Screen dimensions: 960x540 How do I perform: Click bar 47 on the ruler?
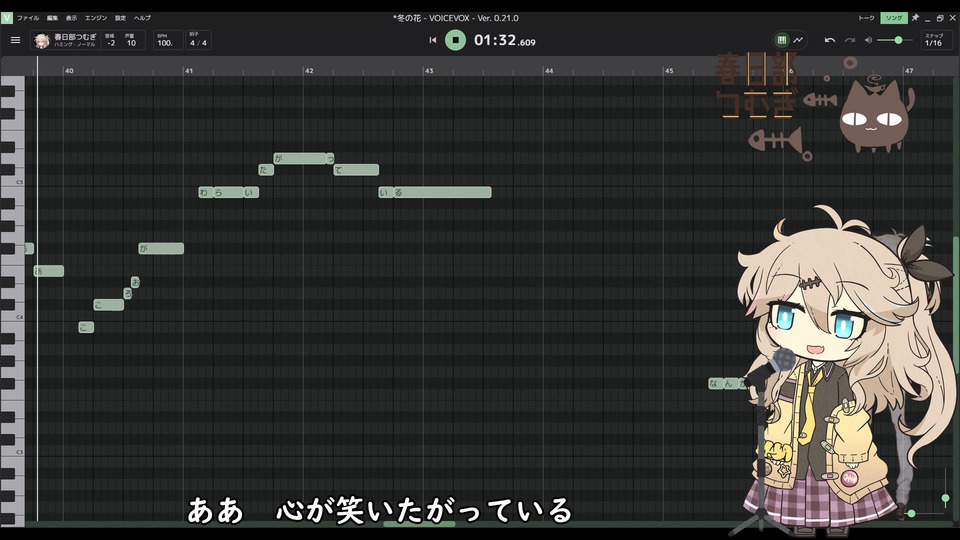909,70
